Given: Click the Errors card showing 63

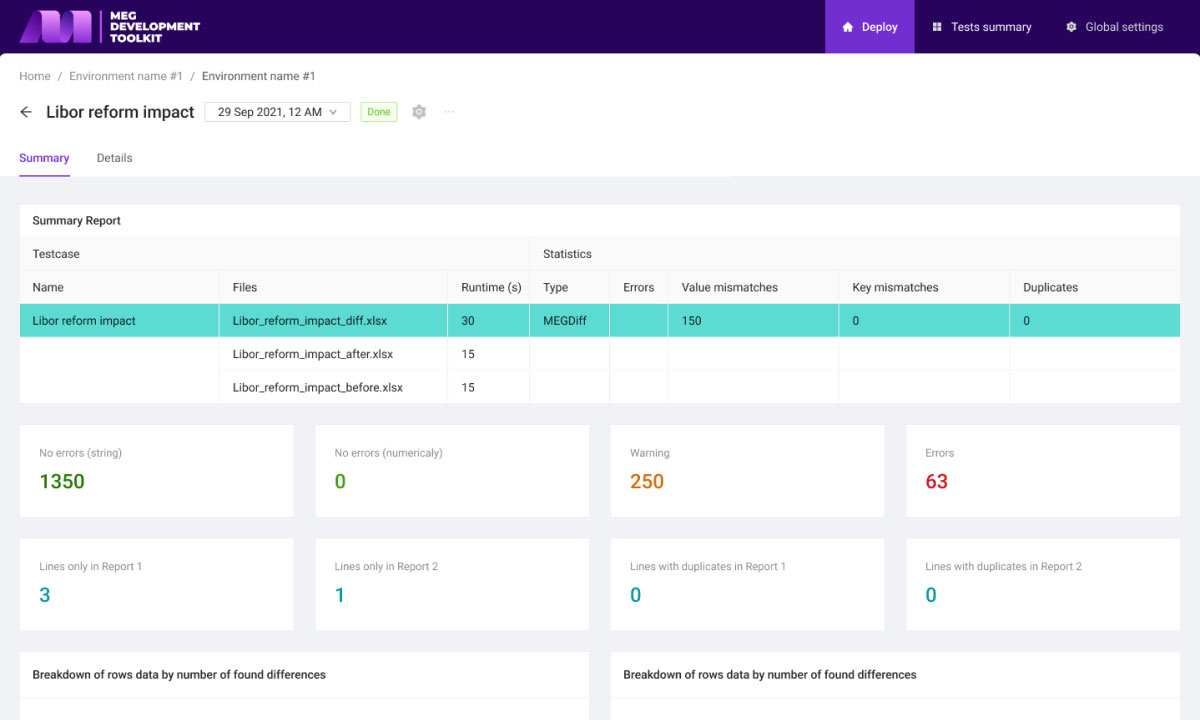Looking at the screenshot, I should click(x=1043, y=471).
